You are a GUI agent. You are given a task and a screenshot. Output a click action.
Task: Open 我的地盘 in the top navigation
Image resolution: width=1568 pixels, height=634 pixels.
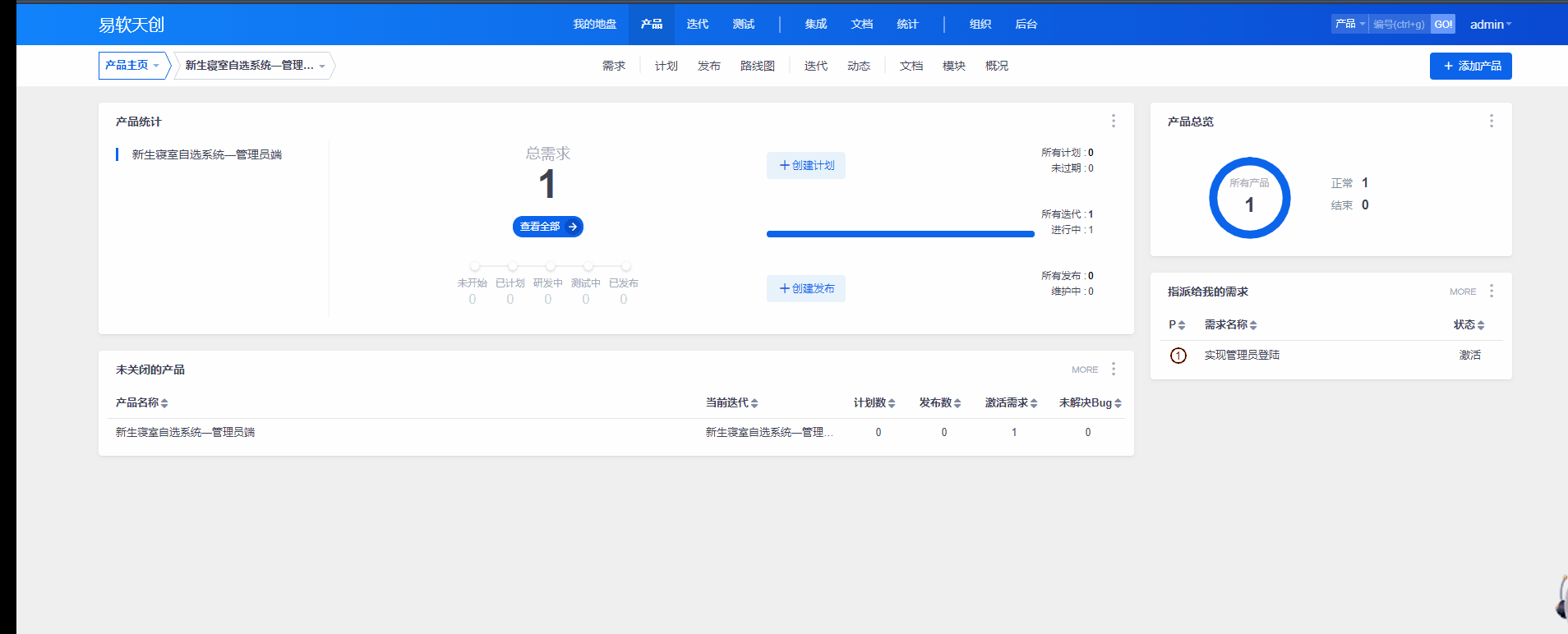click(595, 25)
